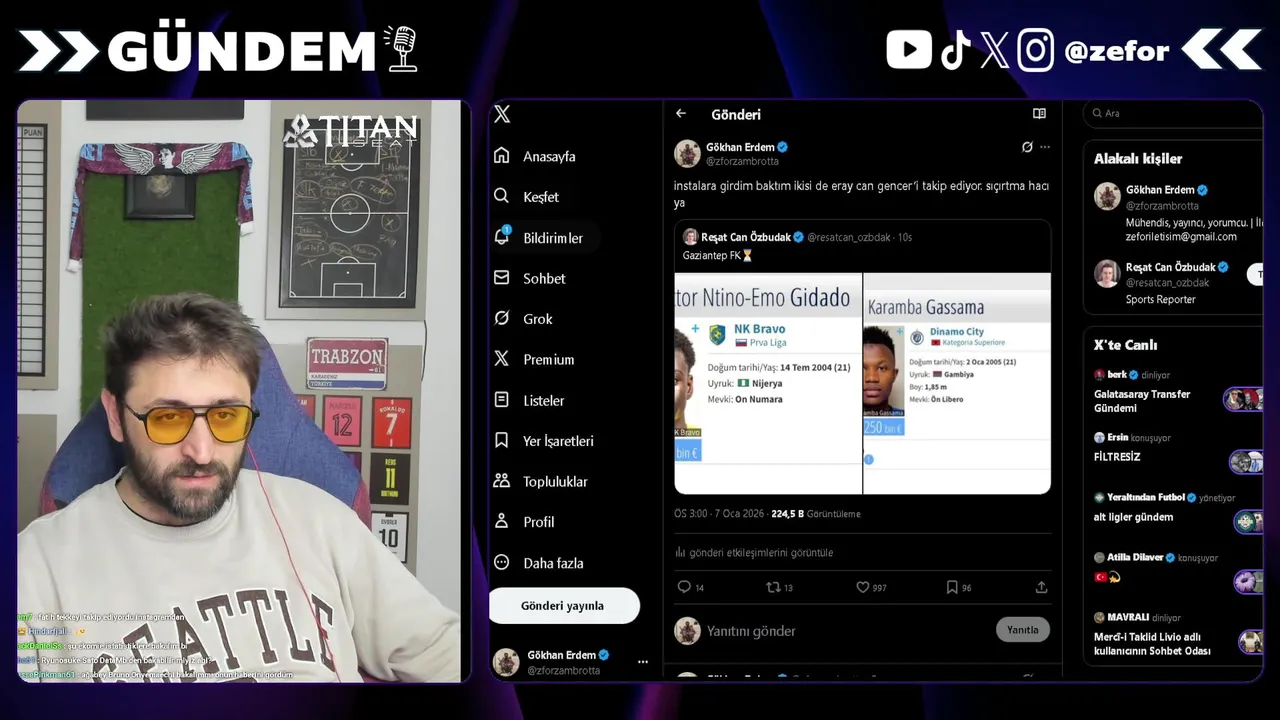
Task: Click the repost icon
Action: (x=773, y=587)
